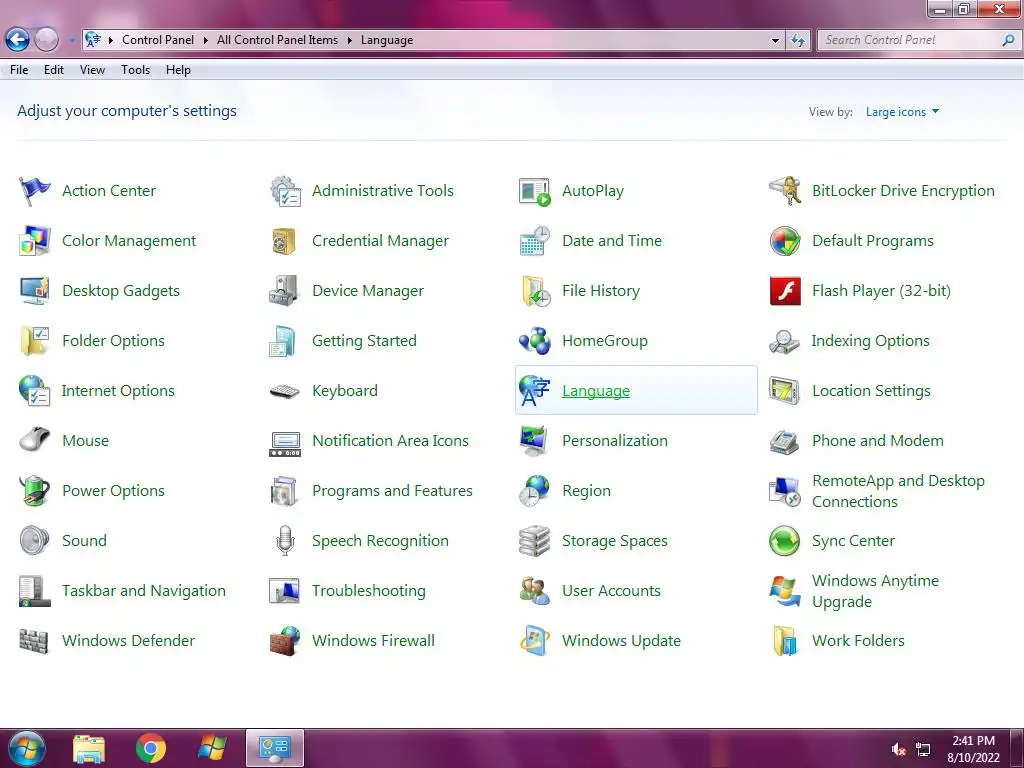The width and height of the screenshot is (1024, 768).
Task: Click the Internet Options globe icon
Action: click(35, 391)
